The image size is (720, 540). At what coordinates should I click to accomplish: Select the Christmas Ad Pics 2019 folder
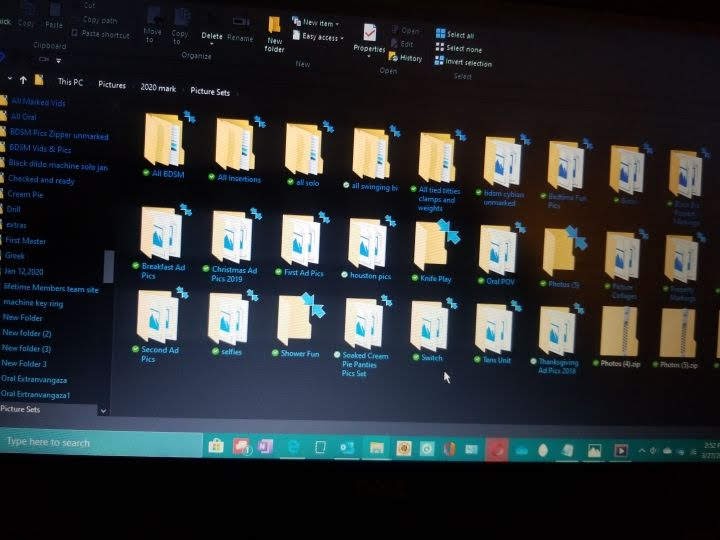pos(230,239)
